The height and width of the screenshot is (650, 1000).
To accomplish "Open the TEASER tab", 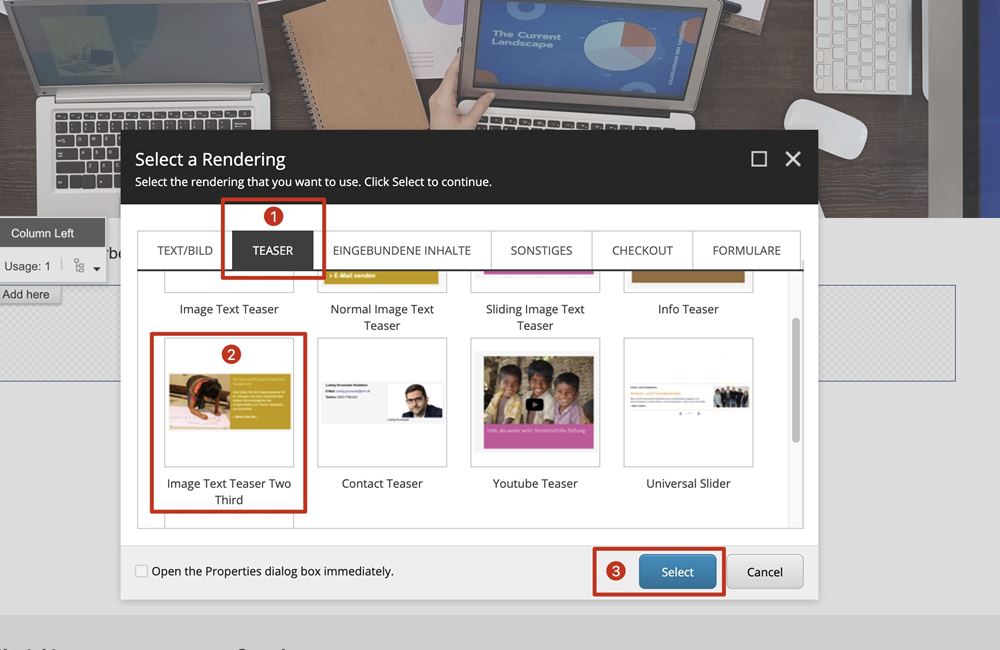I will pyautogui.click(x=273, y=250).
